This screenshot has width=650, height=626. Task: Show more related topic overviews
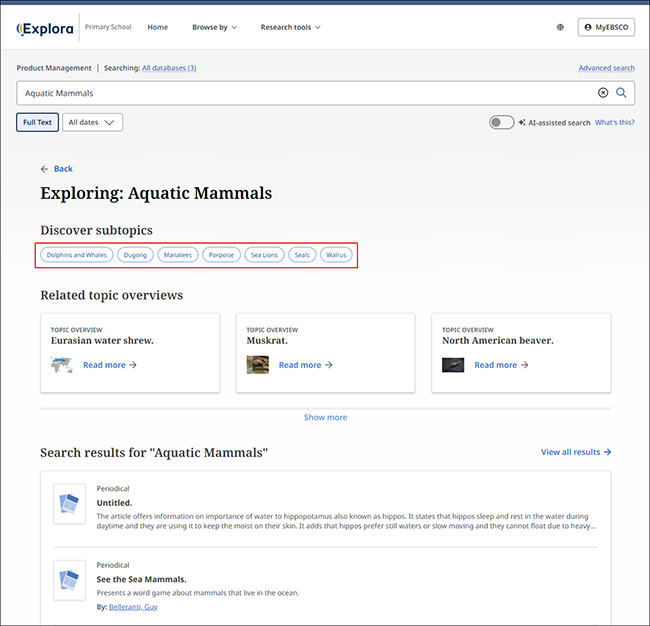(325, 417)
